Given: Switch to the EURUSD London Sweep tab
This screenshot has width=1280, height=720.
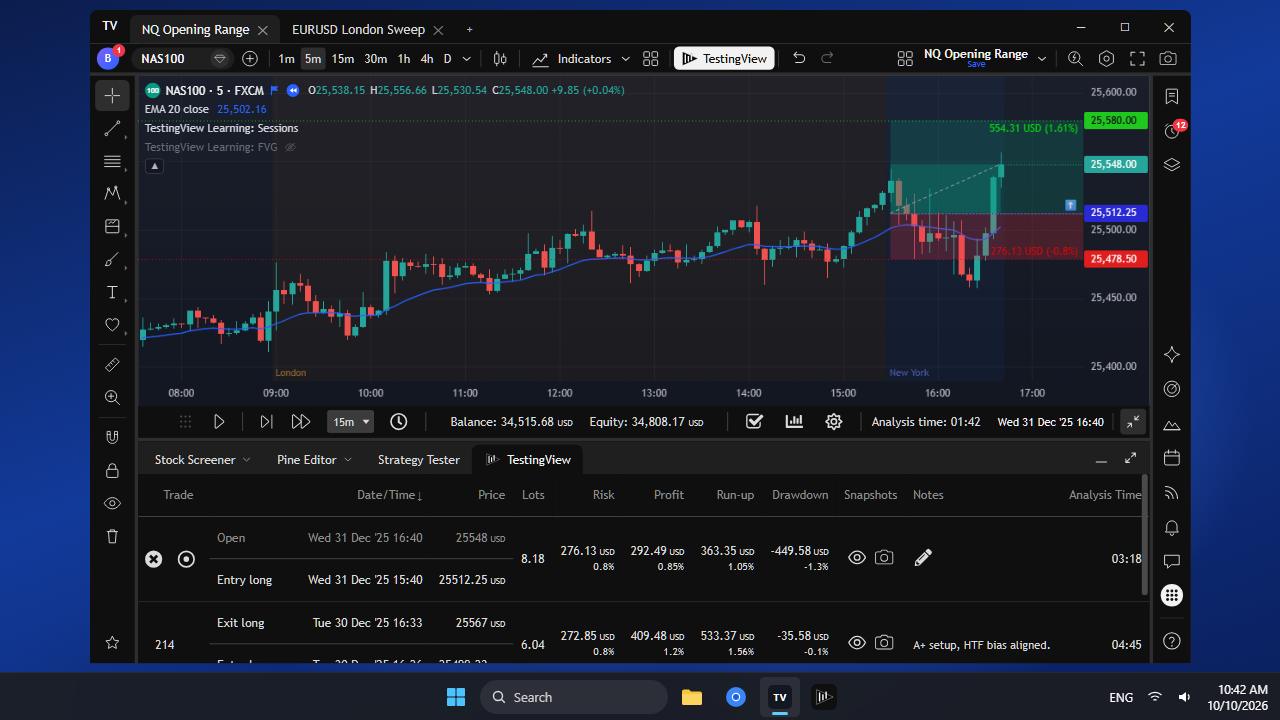Looking at the screenshot, I should [358, 29].
